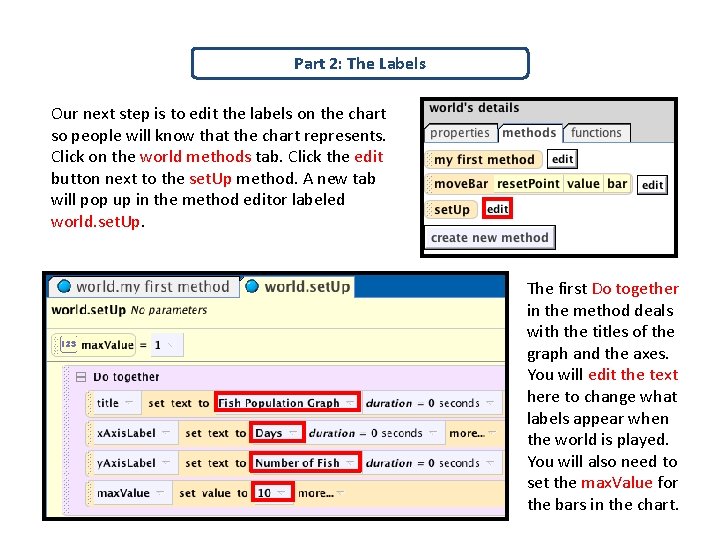This screenshot has width=720, height=540.
Task: Open the Fish Population Graph text dropdown
Action: (x=287, y=403)
